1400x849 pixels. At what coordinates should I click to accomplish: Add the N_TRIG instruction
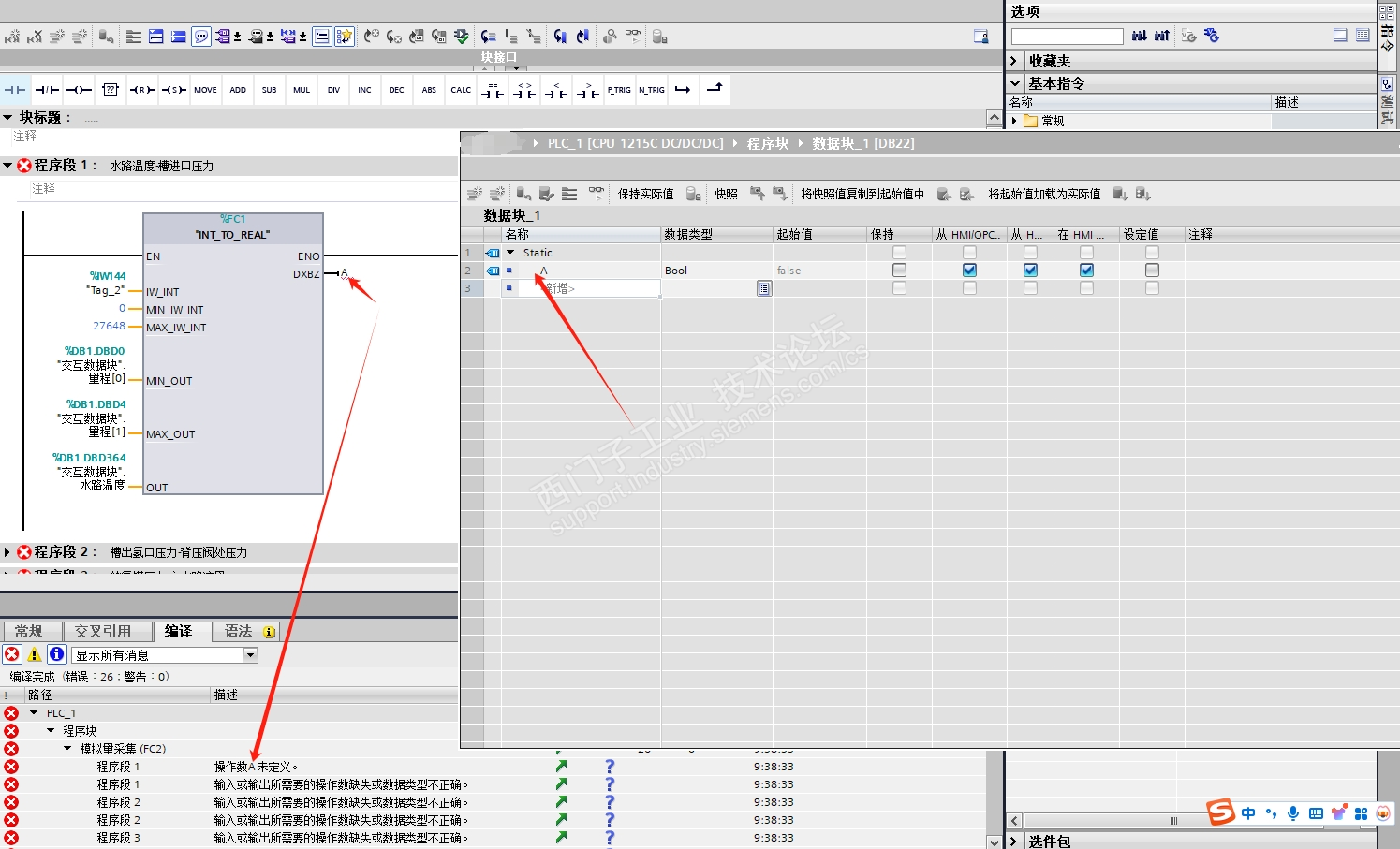[x=652, y=90]
